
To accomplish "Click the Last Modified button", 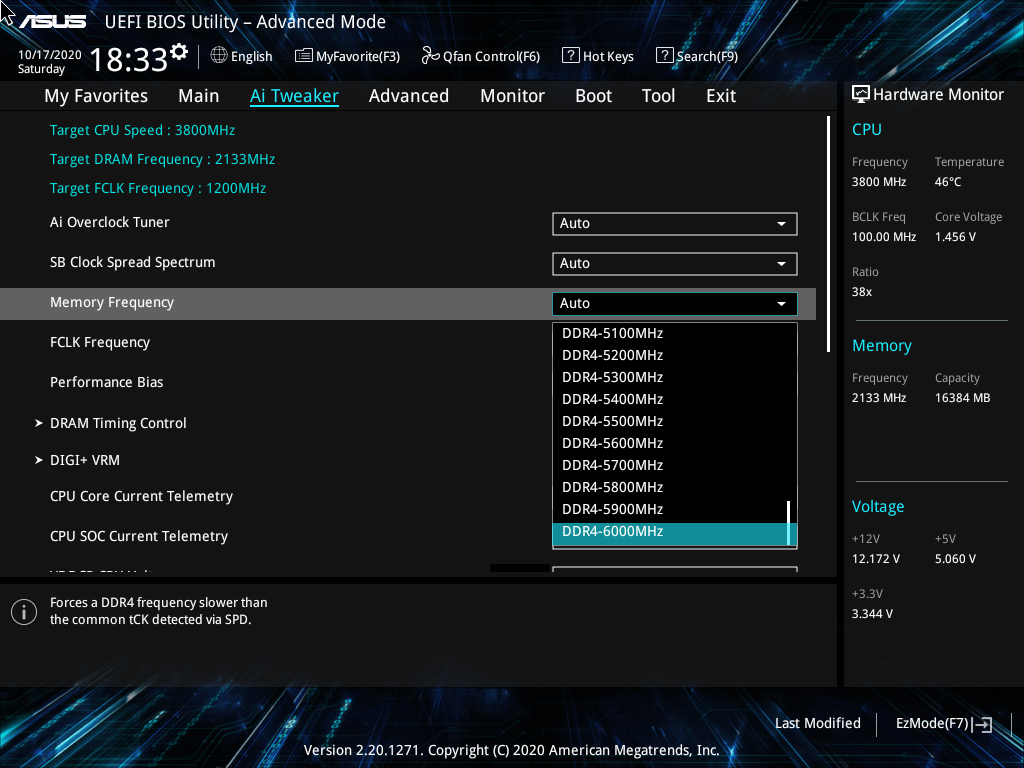I will (818, 724).
